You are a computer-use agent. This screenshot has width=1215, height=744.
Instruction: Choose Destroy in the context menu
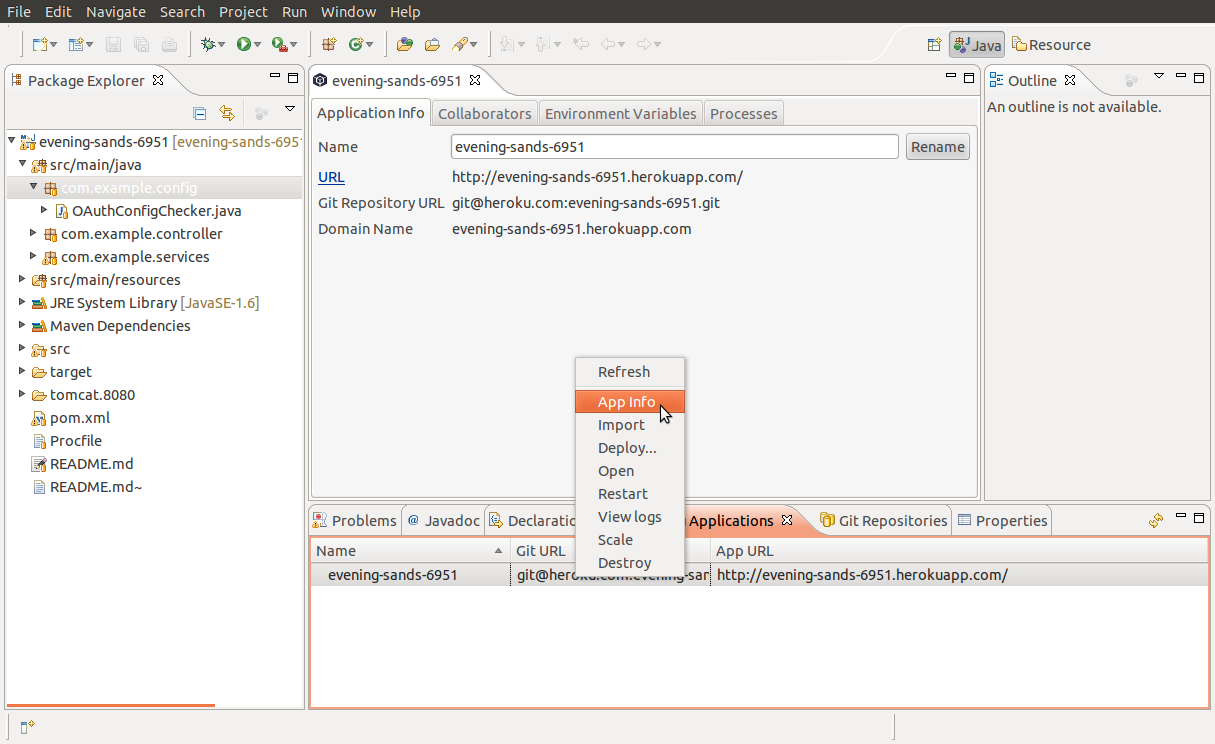630,563
